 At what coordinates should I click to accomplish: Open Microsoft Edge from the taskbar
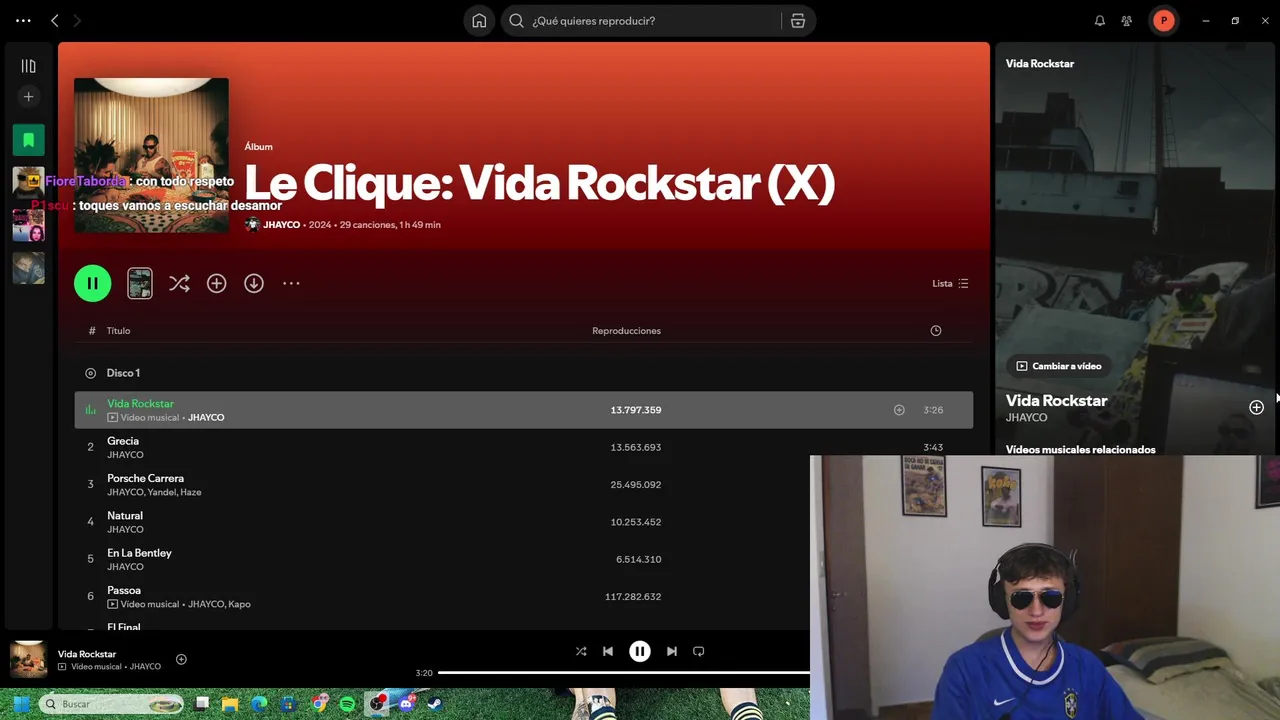point(259,704)
